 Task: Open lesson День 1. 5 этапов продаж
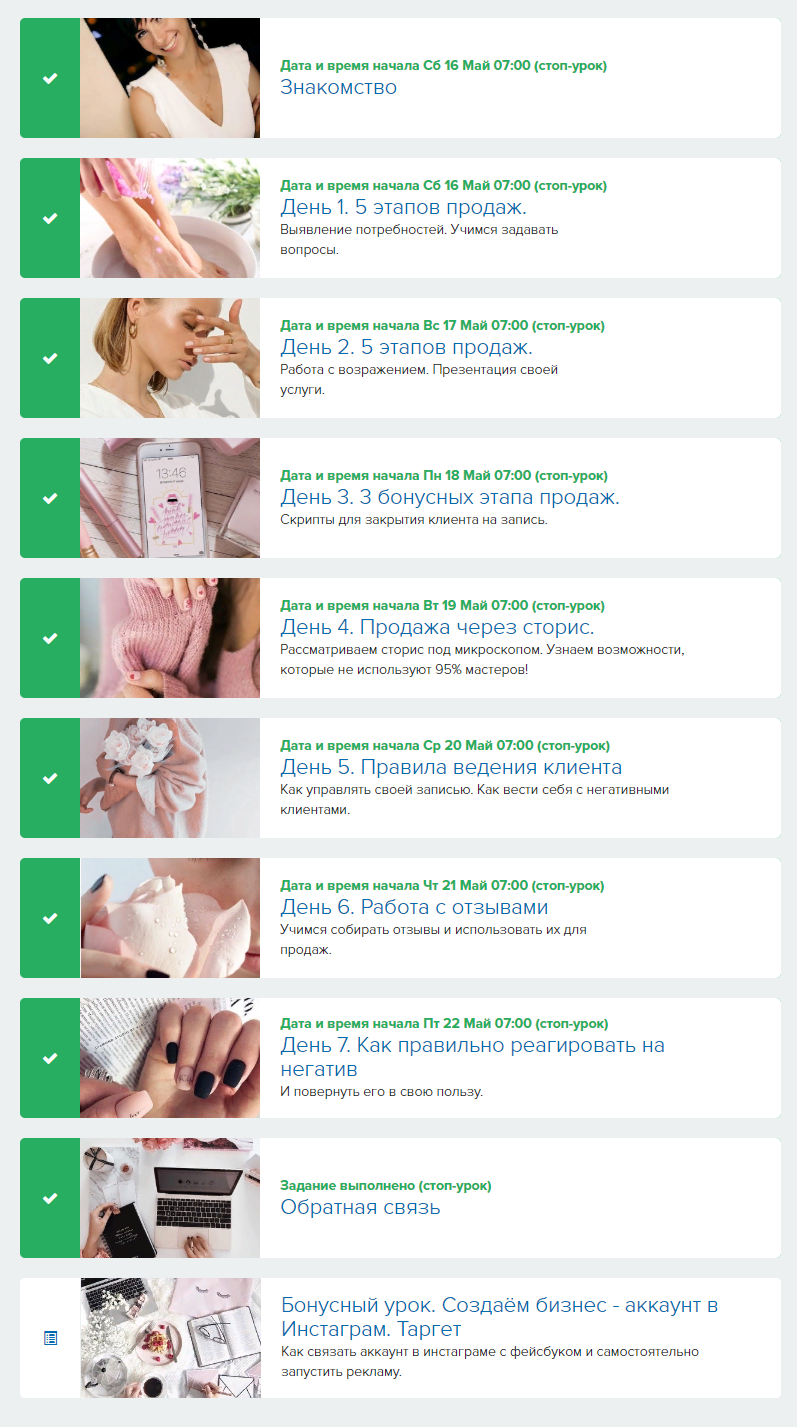coord(403,207)
